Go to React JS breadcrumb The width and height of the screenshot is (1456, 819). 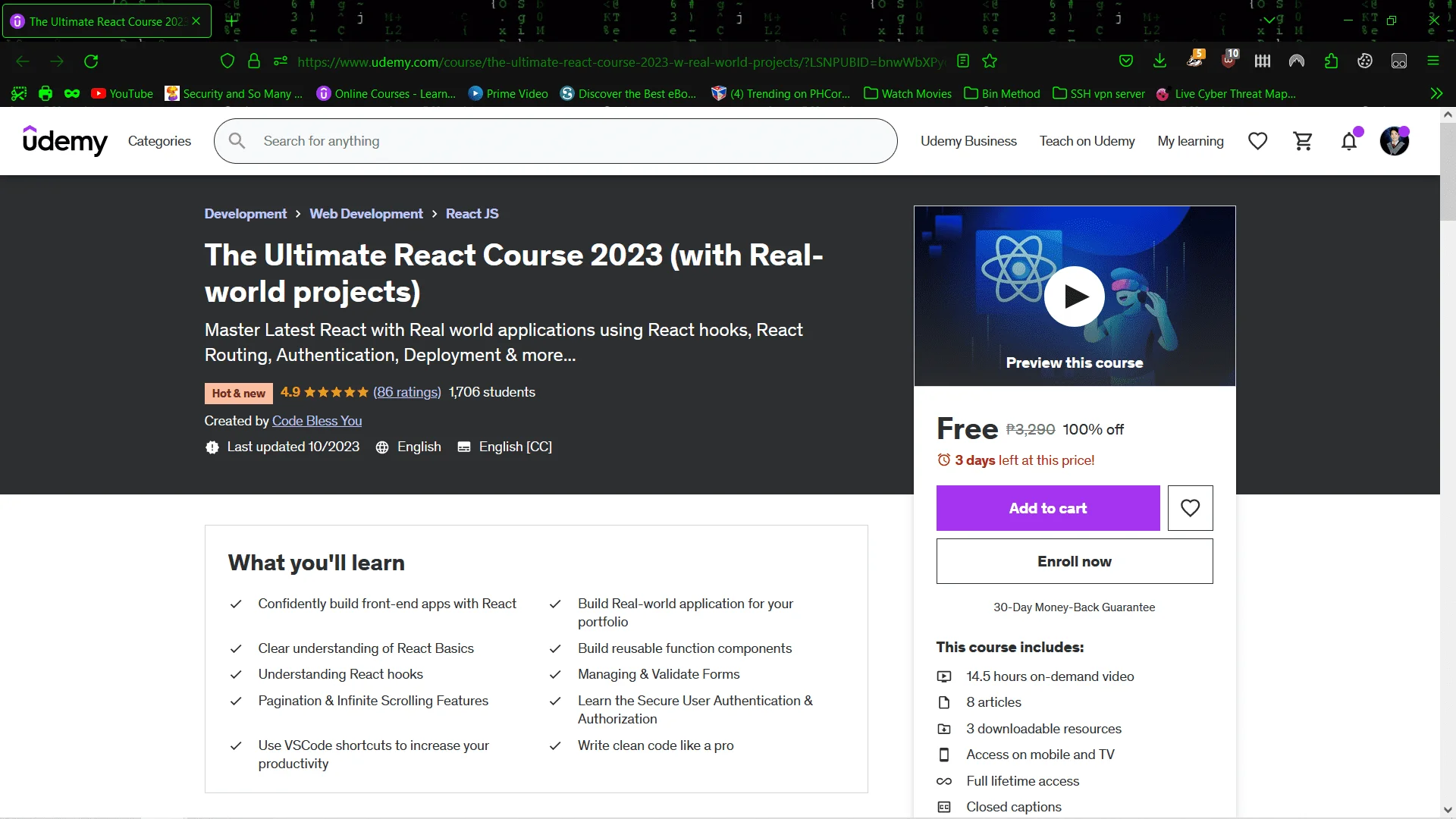click(472, 214)
